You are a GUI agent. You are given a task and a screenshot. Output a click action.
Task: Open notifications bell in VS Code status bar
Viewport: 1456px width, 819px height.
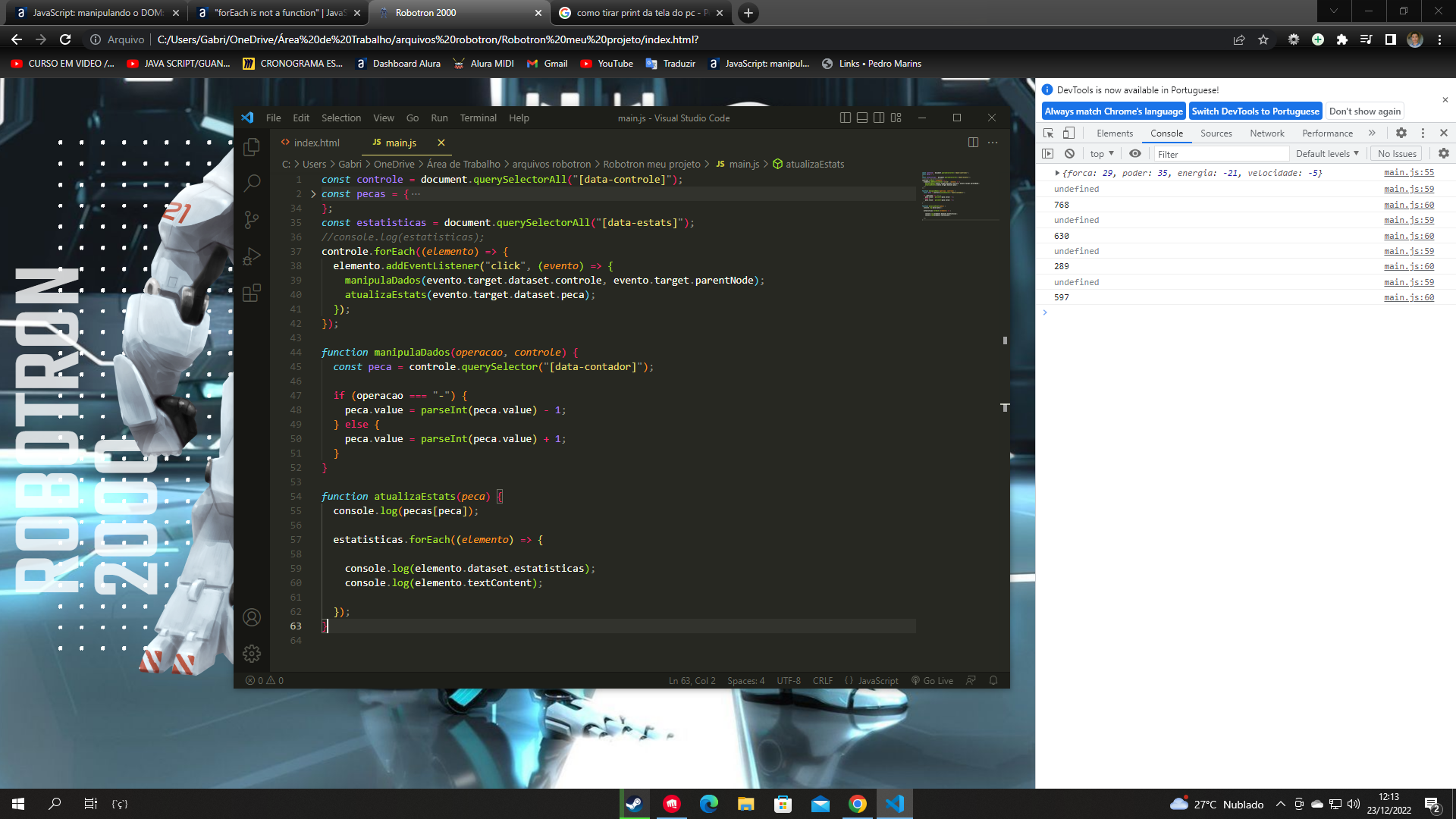coord(993,680)
